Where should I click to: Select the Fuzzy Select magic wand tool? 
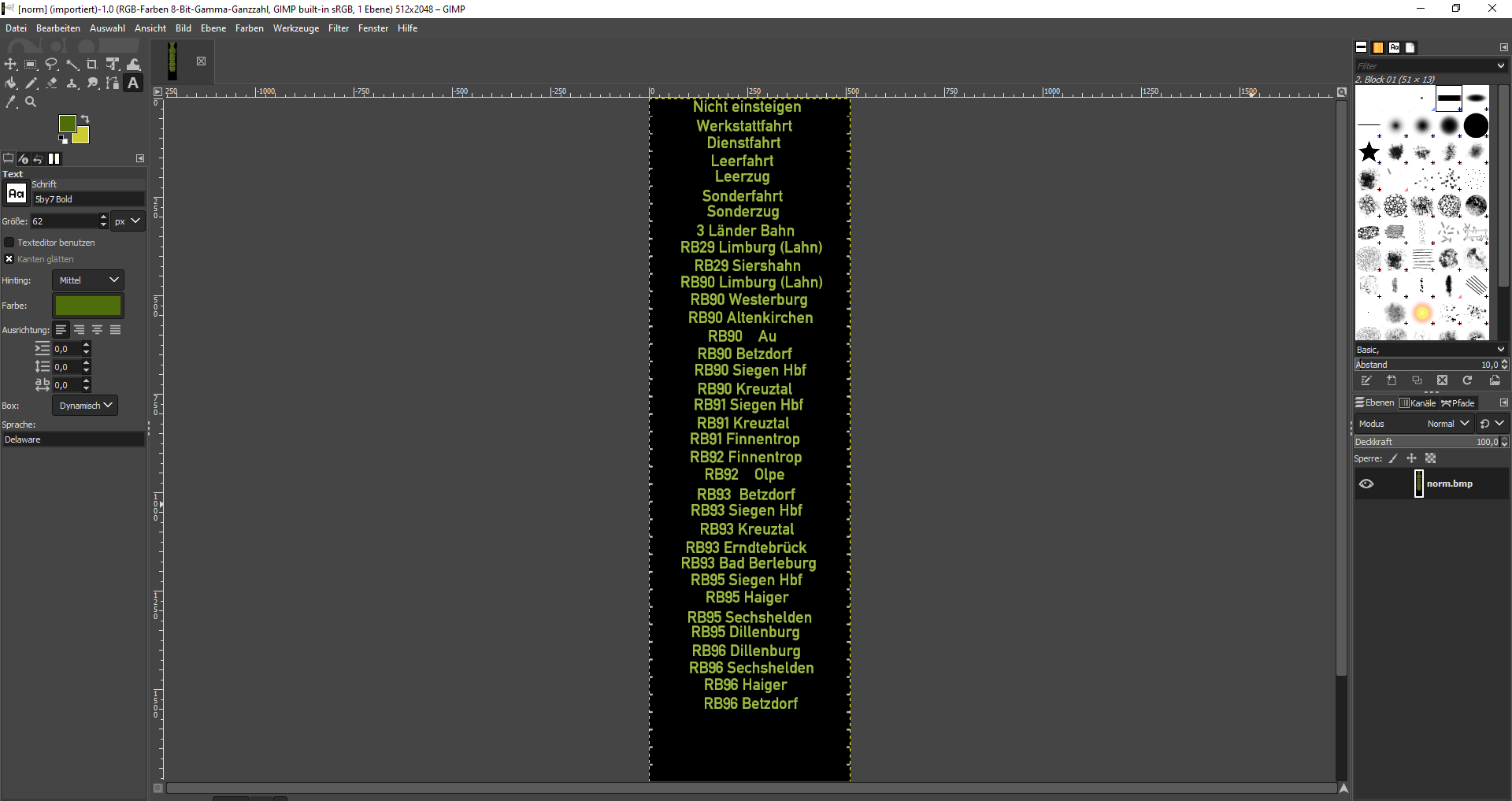coord(72,65)
